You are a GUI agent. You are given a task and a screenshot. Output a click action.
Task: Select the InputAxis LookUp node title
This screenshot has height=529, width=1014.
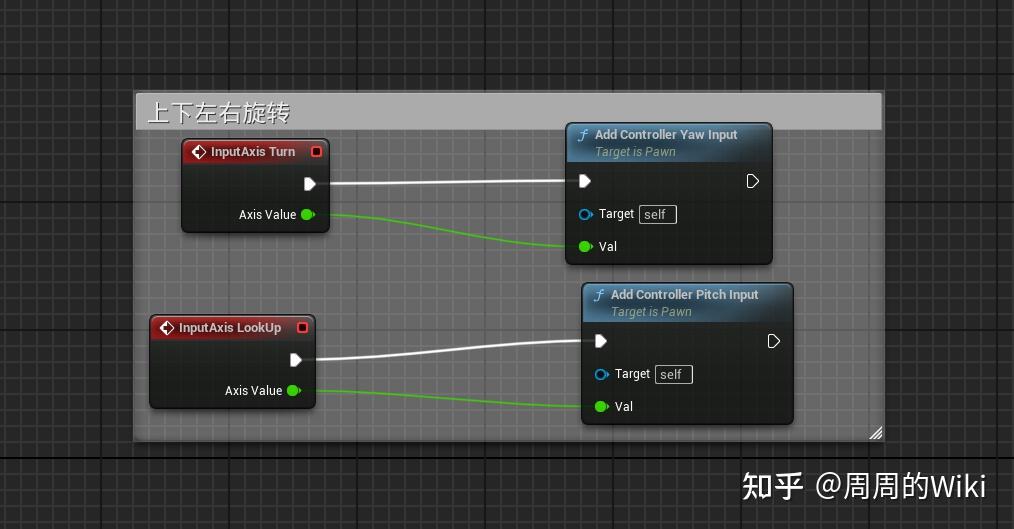(230, 328)
